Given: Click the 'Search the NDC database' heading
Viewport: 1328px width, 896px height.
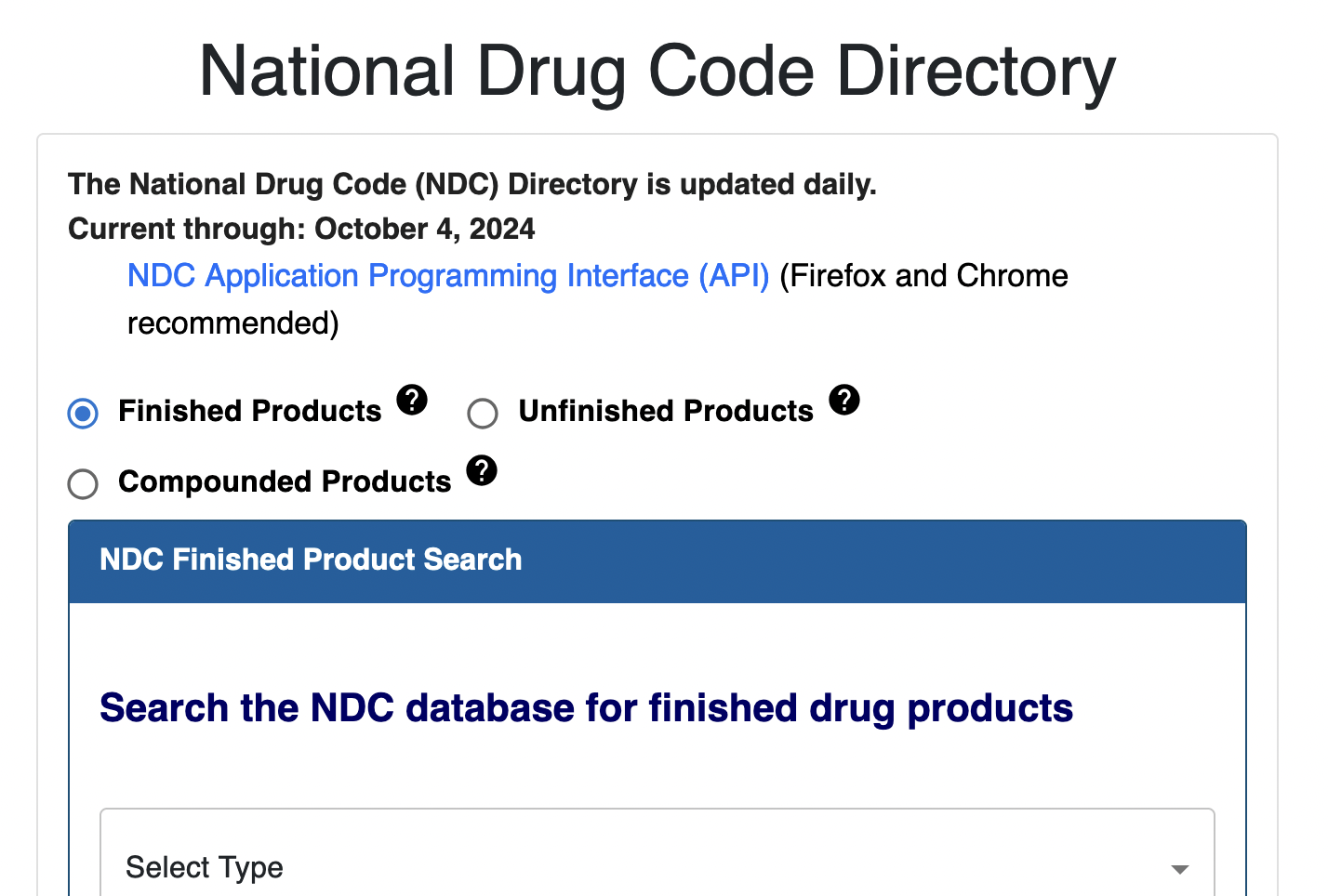Looking at the screenshot, I should 586,708.
